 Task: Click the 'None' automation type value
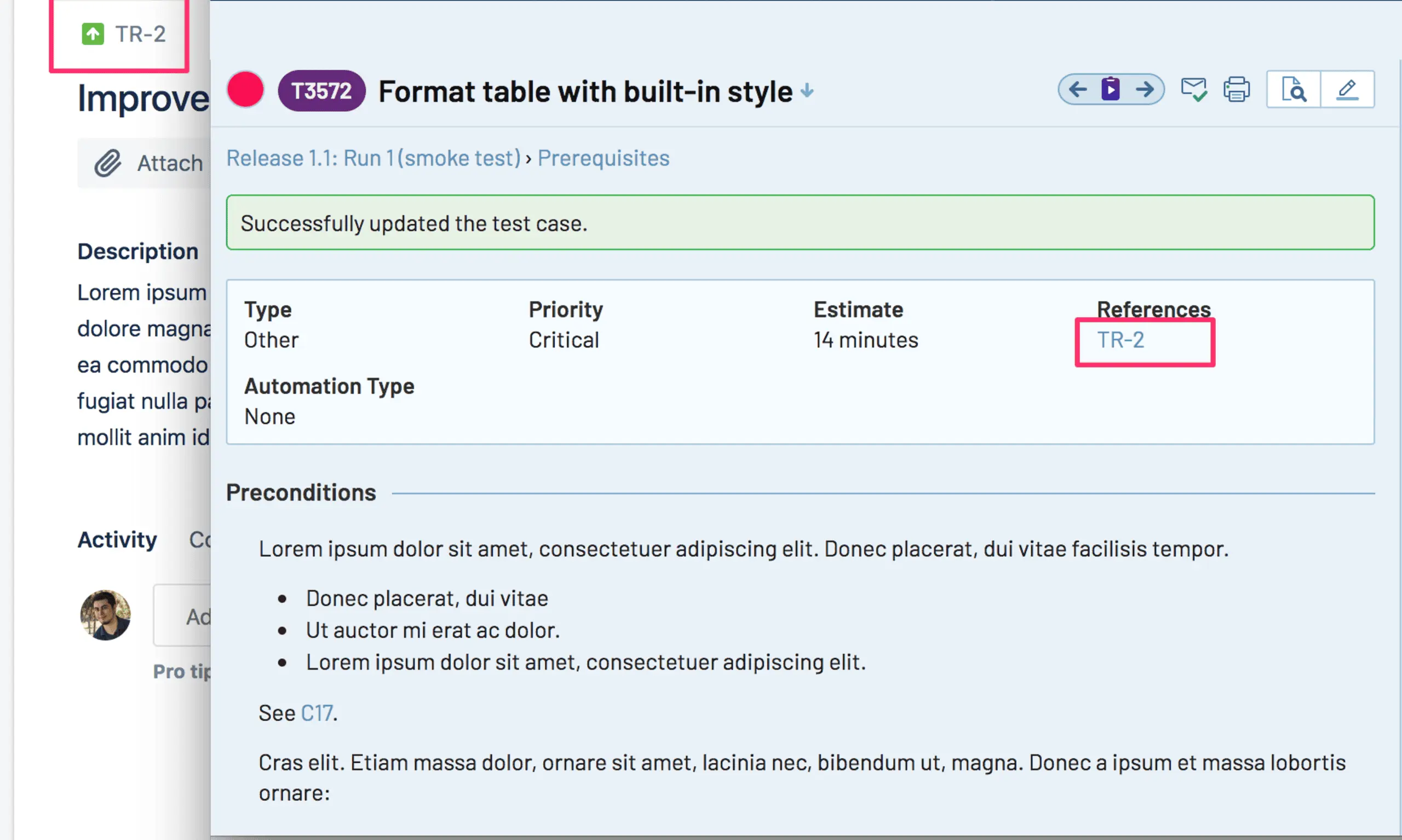[269, 417]
